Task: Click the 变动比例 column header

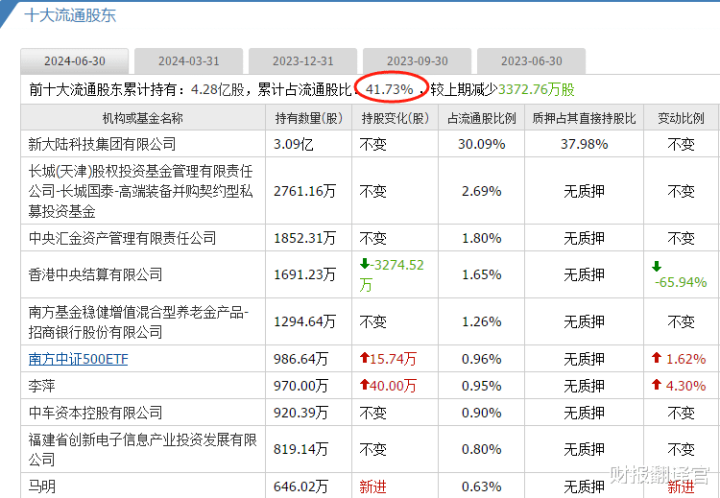Action: pyautogui.click(x=681, y=118)
